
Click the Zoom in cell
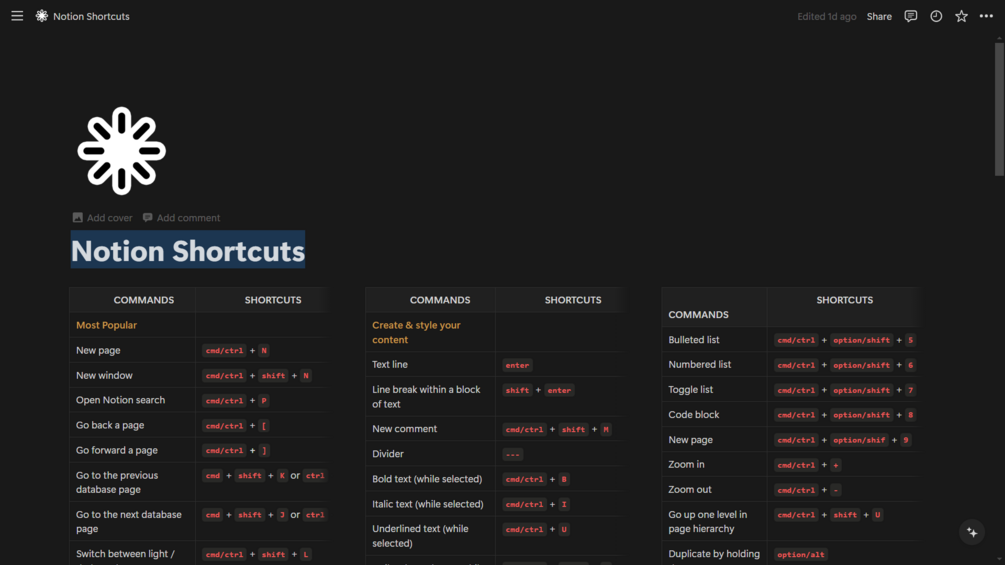tap(714, 464)
